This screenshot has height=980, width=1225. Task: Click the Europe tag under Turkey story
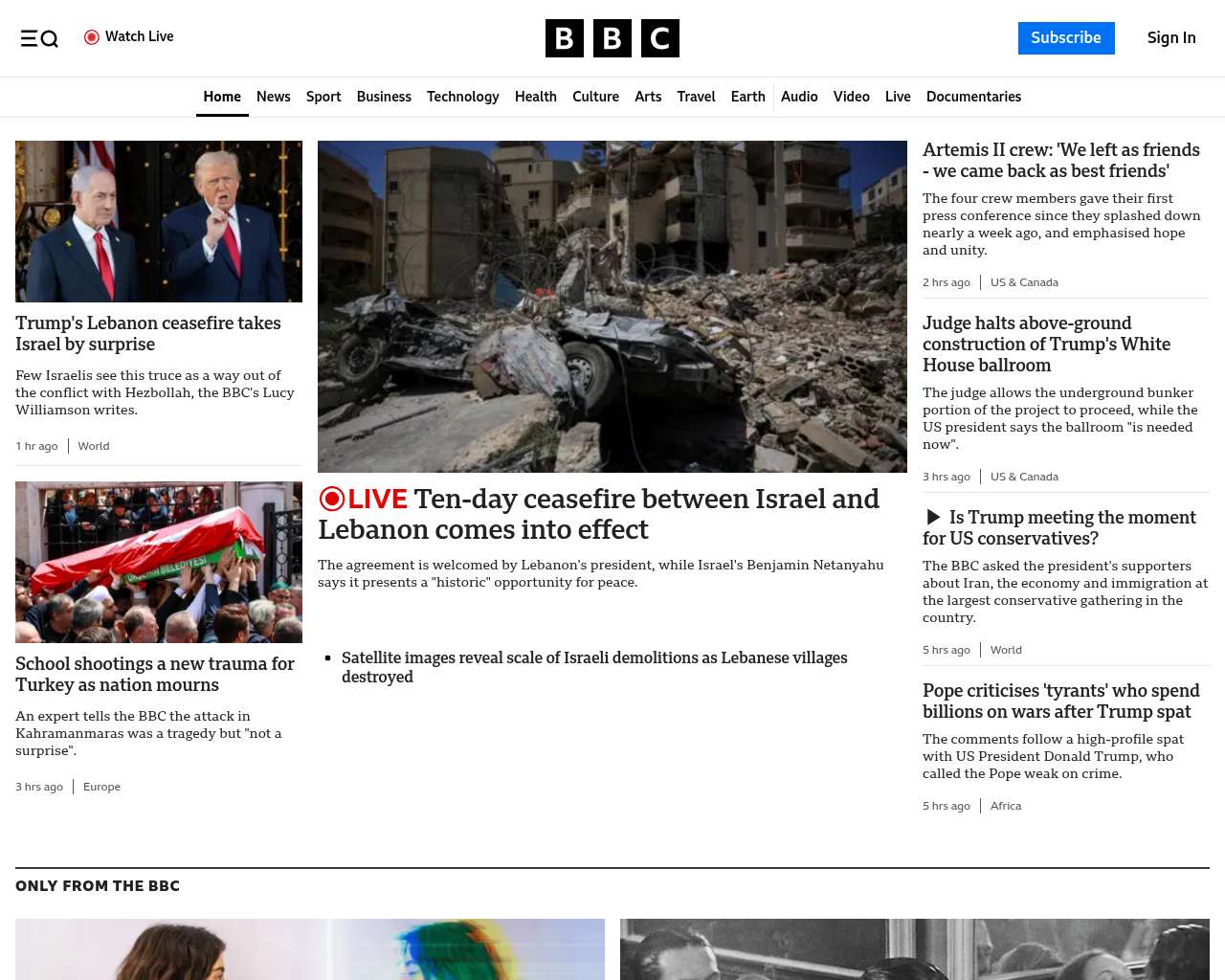[101, 787]
